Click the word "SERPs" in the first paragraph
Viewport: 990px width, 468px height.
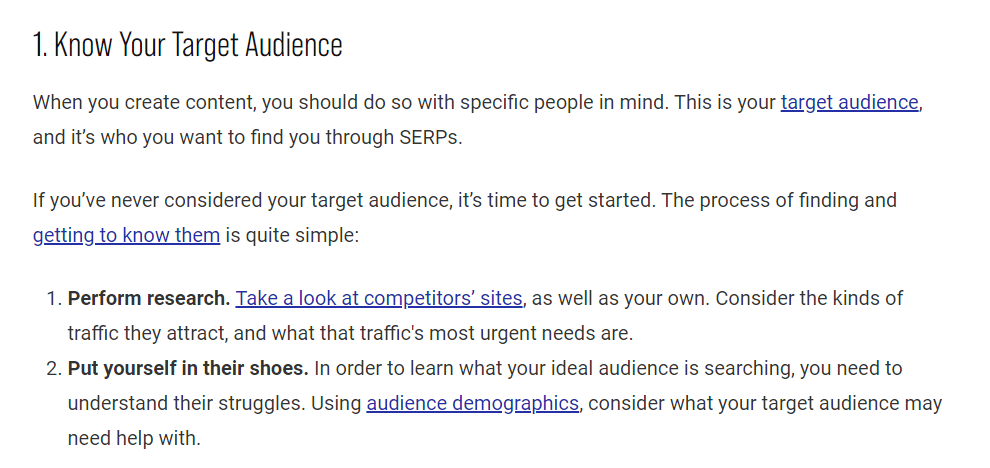tap(433, 137)
